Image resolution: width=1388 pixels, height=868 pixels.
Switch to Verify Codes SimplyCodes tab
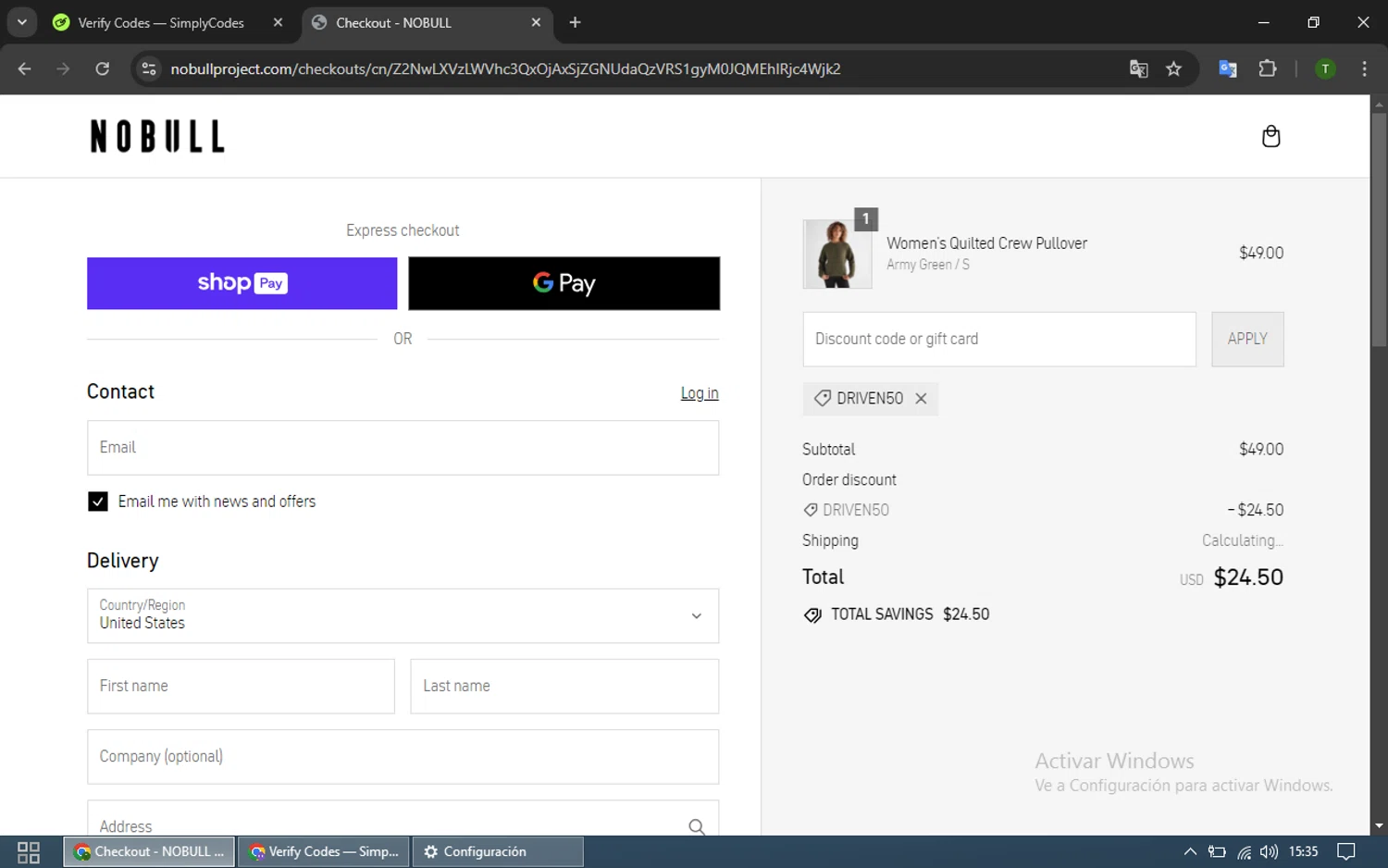[161, 22]
